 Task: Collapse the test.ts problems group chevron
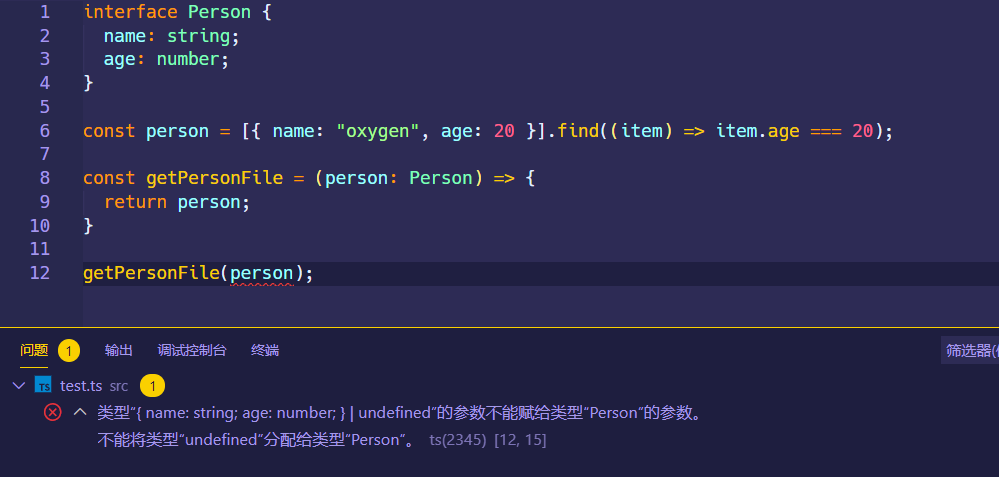[x=18, y=385]
